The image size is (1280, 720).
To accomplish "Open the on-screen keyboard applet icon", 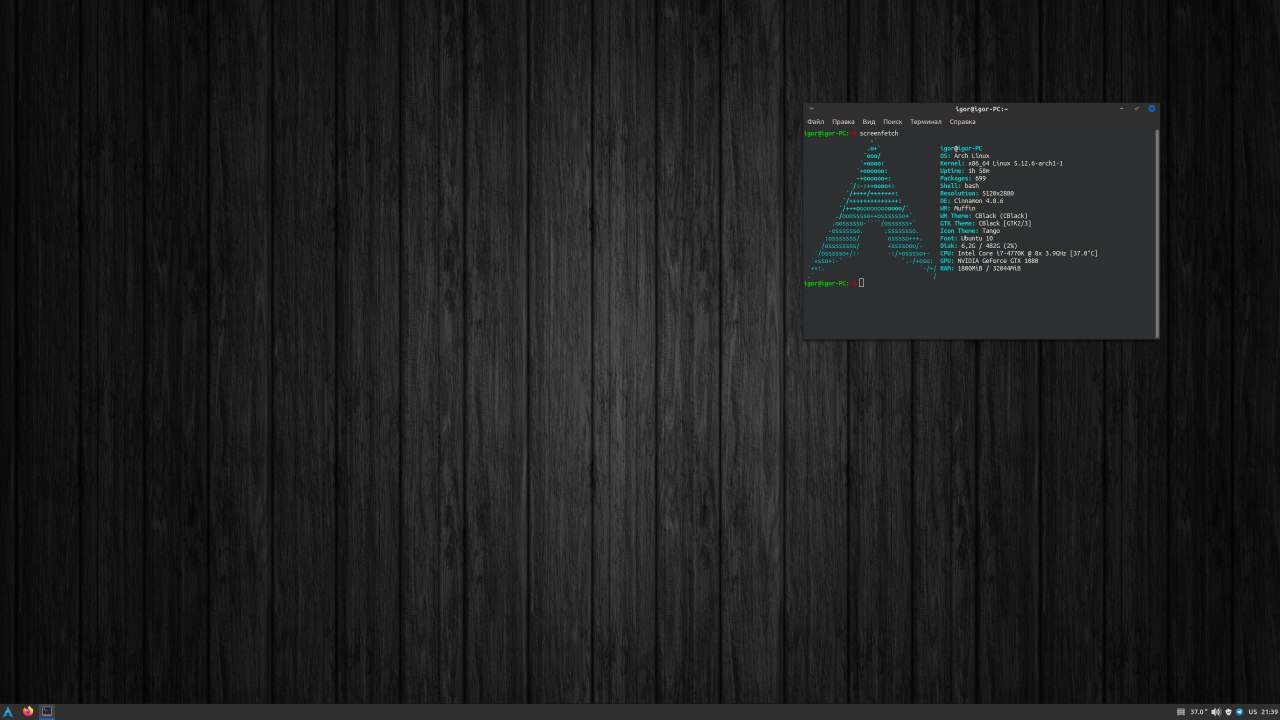I will (1181, 712).
